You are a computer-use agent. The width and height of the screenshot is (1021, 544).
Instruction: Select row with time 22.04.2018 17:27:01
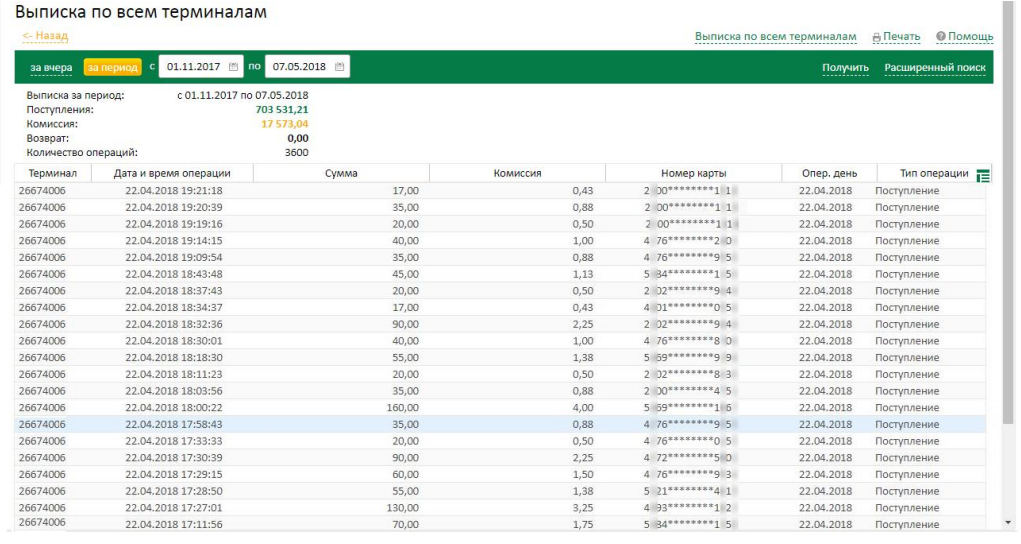coord(500,508)
